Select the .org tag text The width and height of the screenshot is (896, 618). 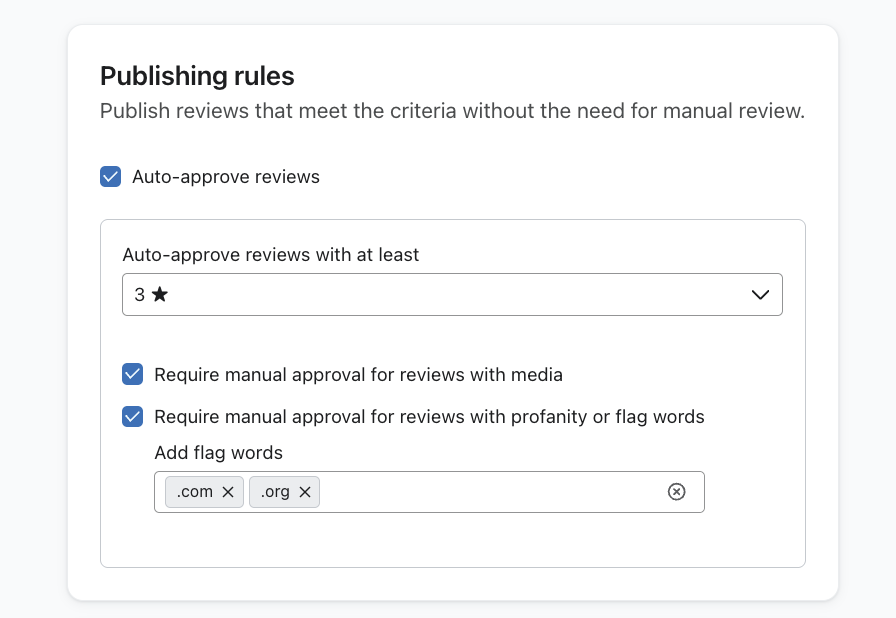point(275,492)
